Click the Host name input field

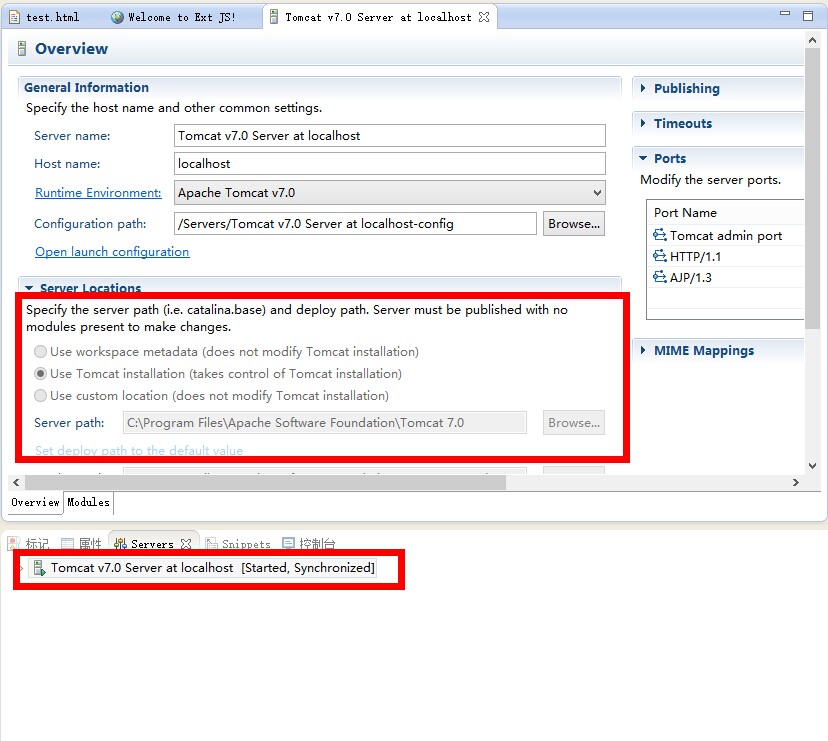390,164
